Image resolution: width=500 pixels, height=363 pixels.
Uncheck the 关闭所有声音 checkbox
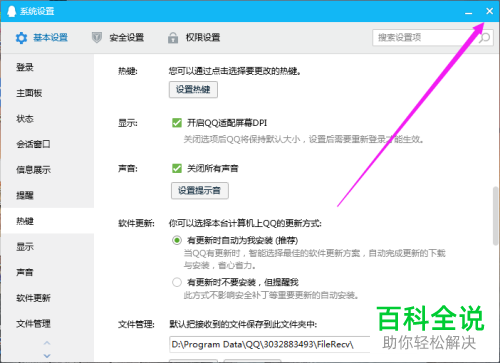[x=177, y=168]
